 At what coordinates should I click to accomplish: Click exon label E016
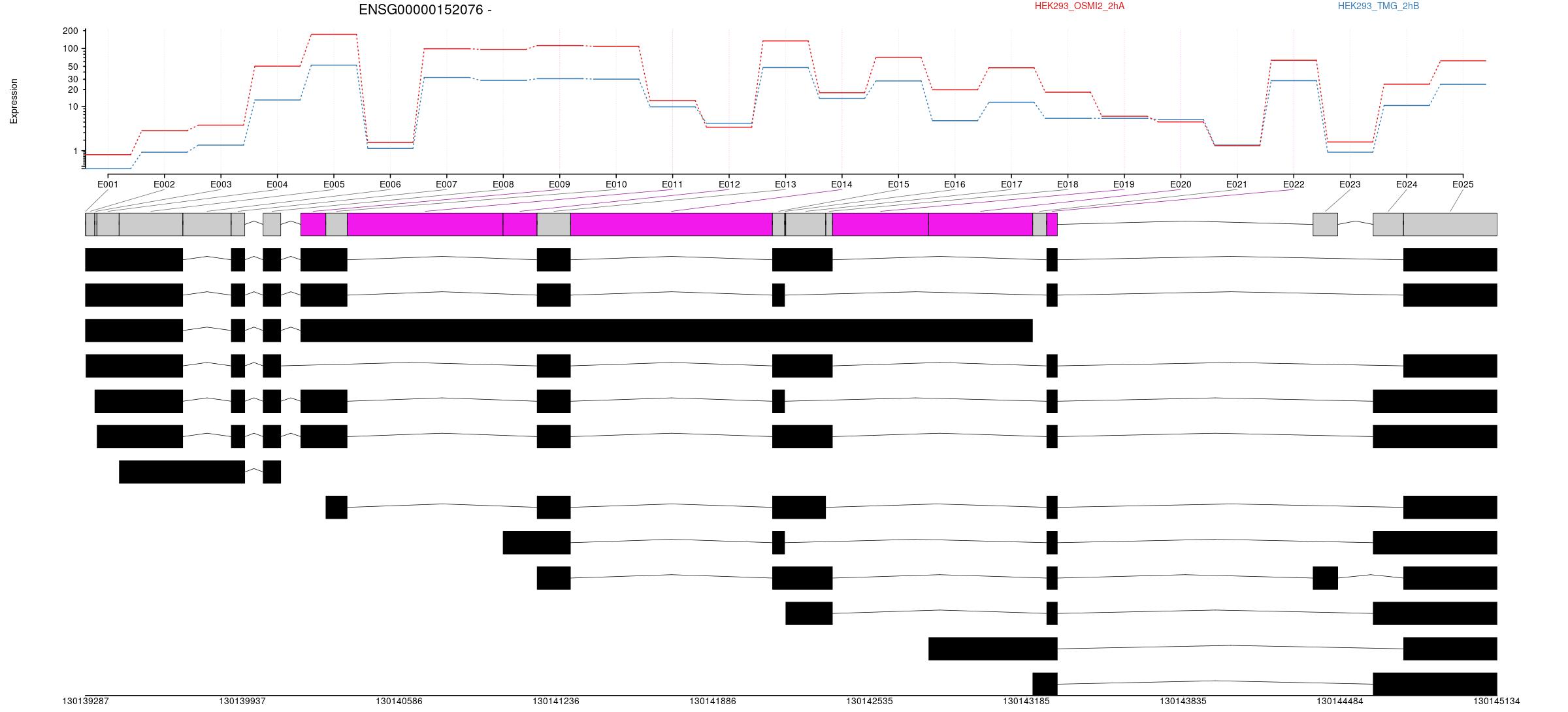coord(955,184)
